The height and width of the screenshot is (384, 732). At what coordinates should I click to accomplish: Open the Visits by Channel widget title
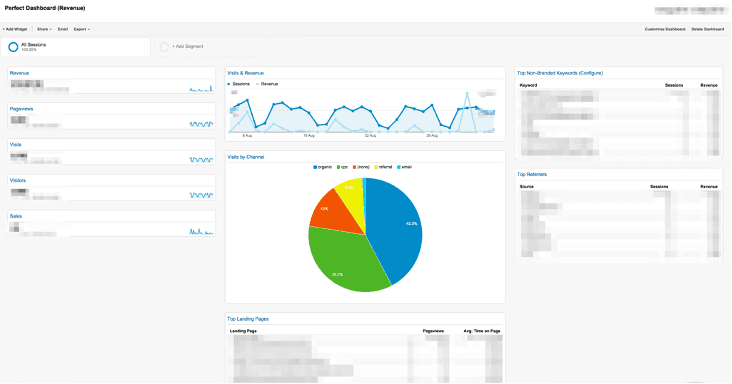[x=246, y=157]
